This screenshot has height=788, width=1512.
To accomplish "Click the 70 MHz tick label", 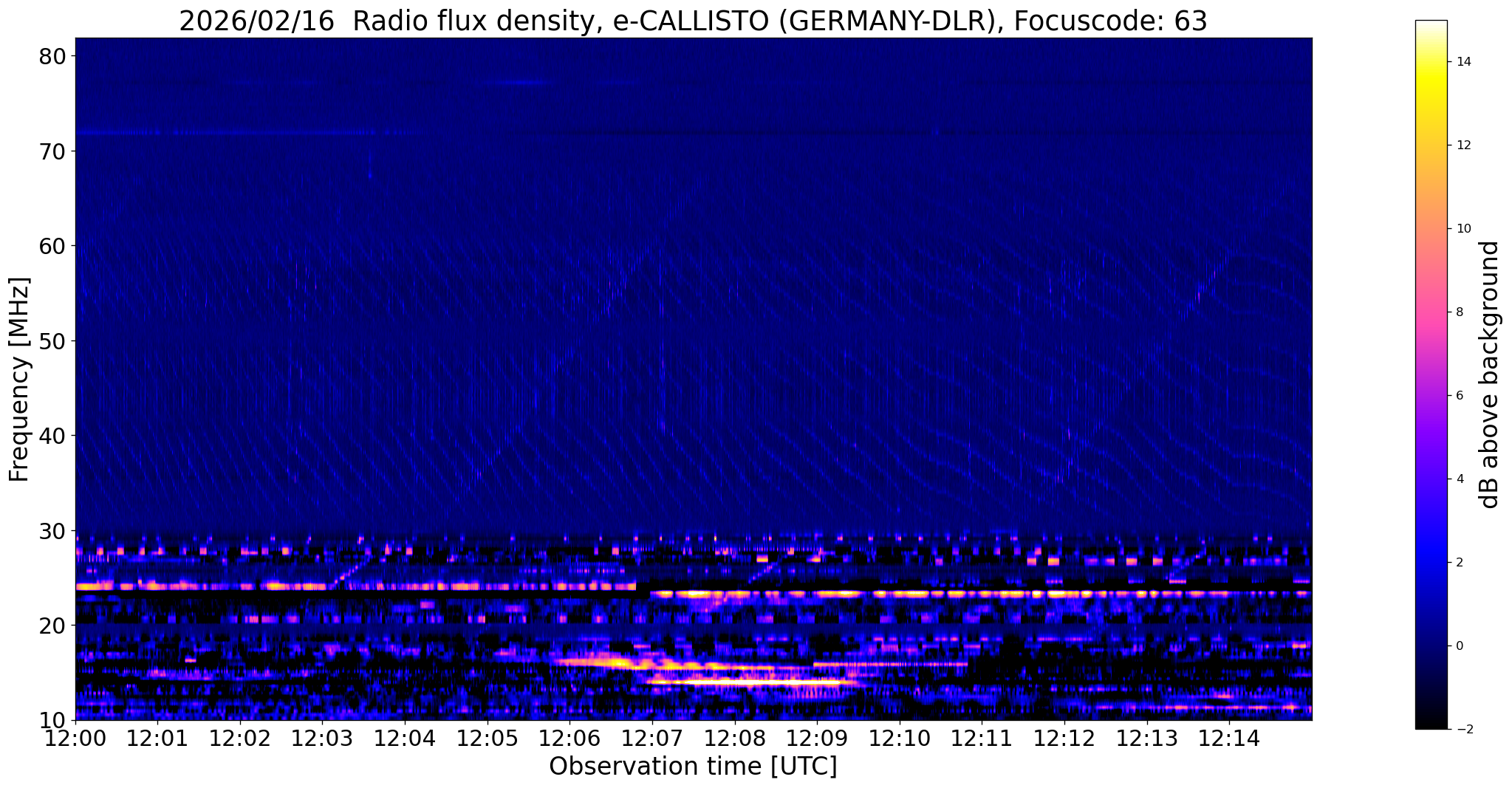I will 53,151.
